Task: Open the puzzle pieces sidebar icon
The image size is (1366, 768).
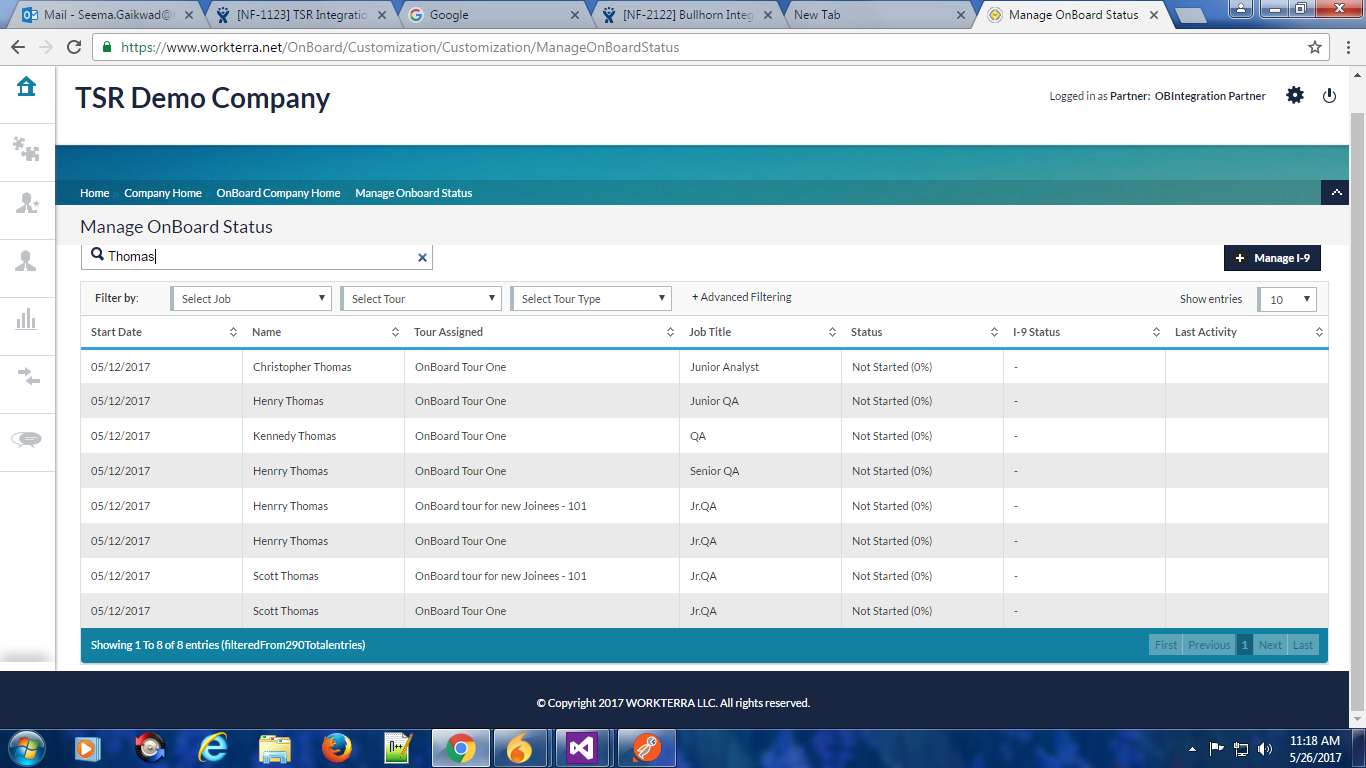Action: pyautogui.click(x=26, y=149)
